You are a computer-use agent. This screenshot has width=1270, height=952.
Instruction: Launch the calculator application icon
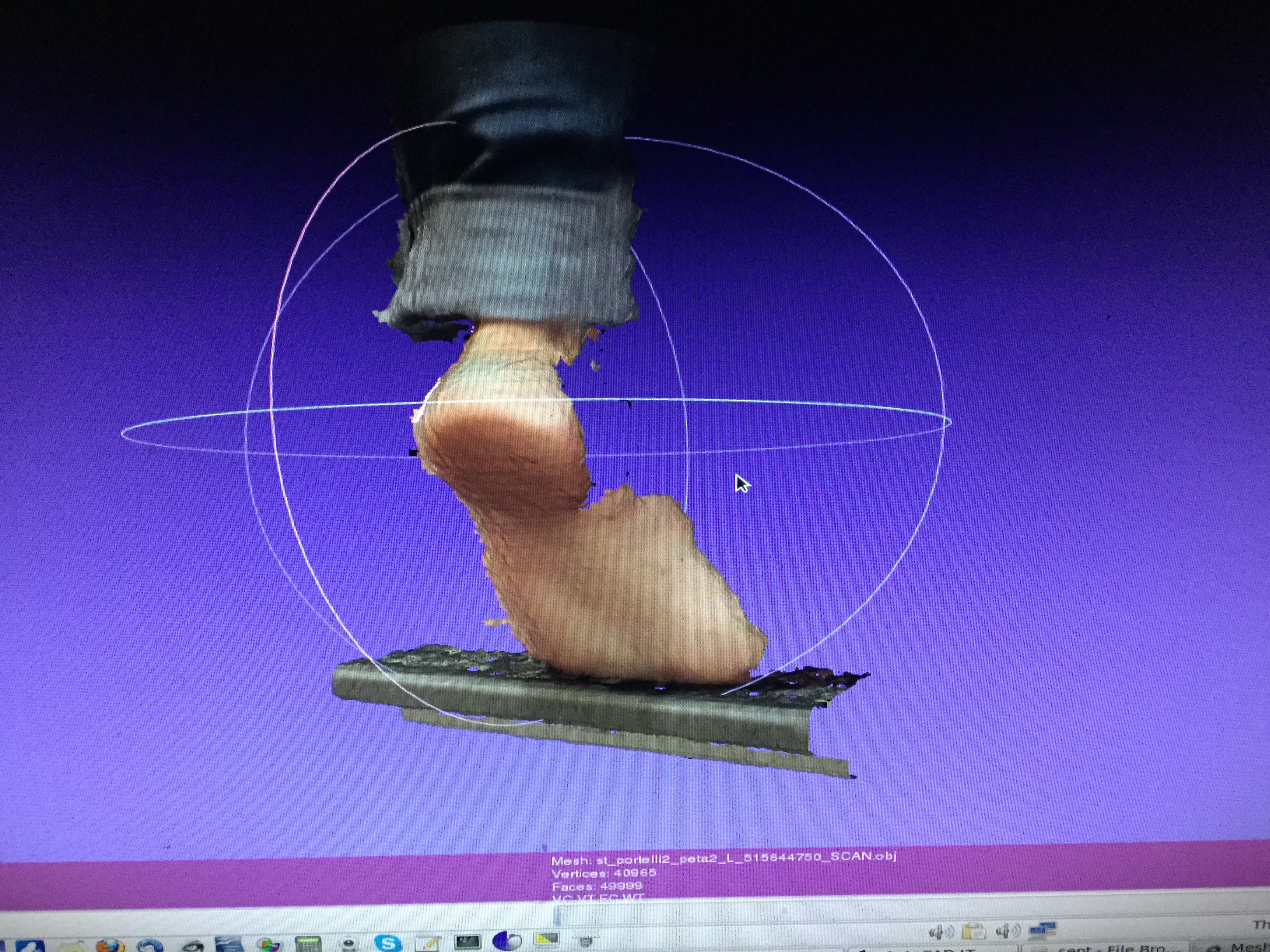pos(308,944)
